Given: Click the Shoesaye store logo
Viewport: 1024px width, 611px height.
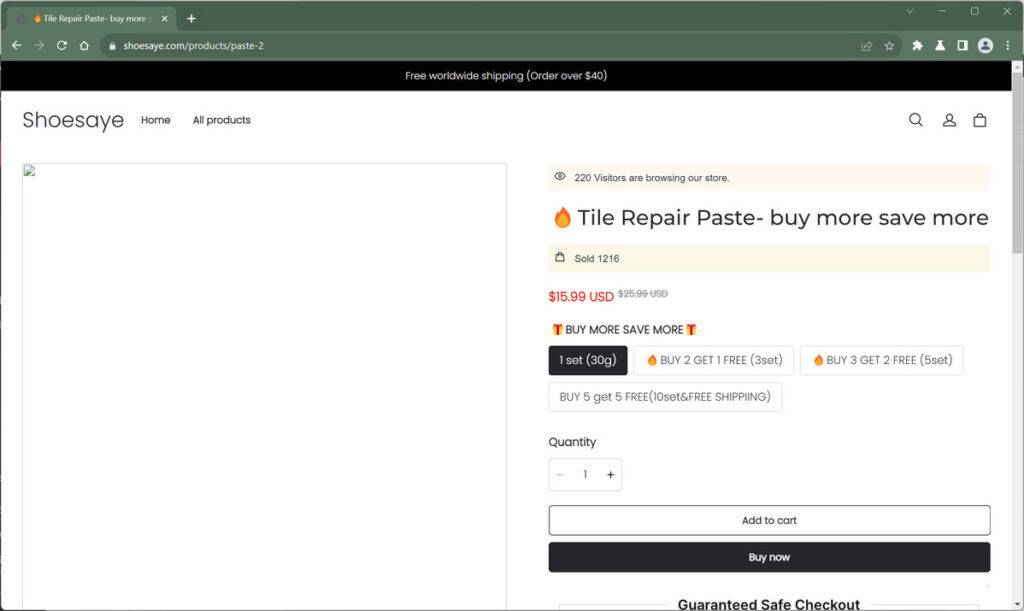Looking at the screenshot, I should click(x=73, y=120).
